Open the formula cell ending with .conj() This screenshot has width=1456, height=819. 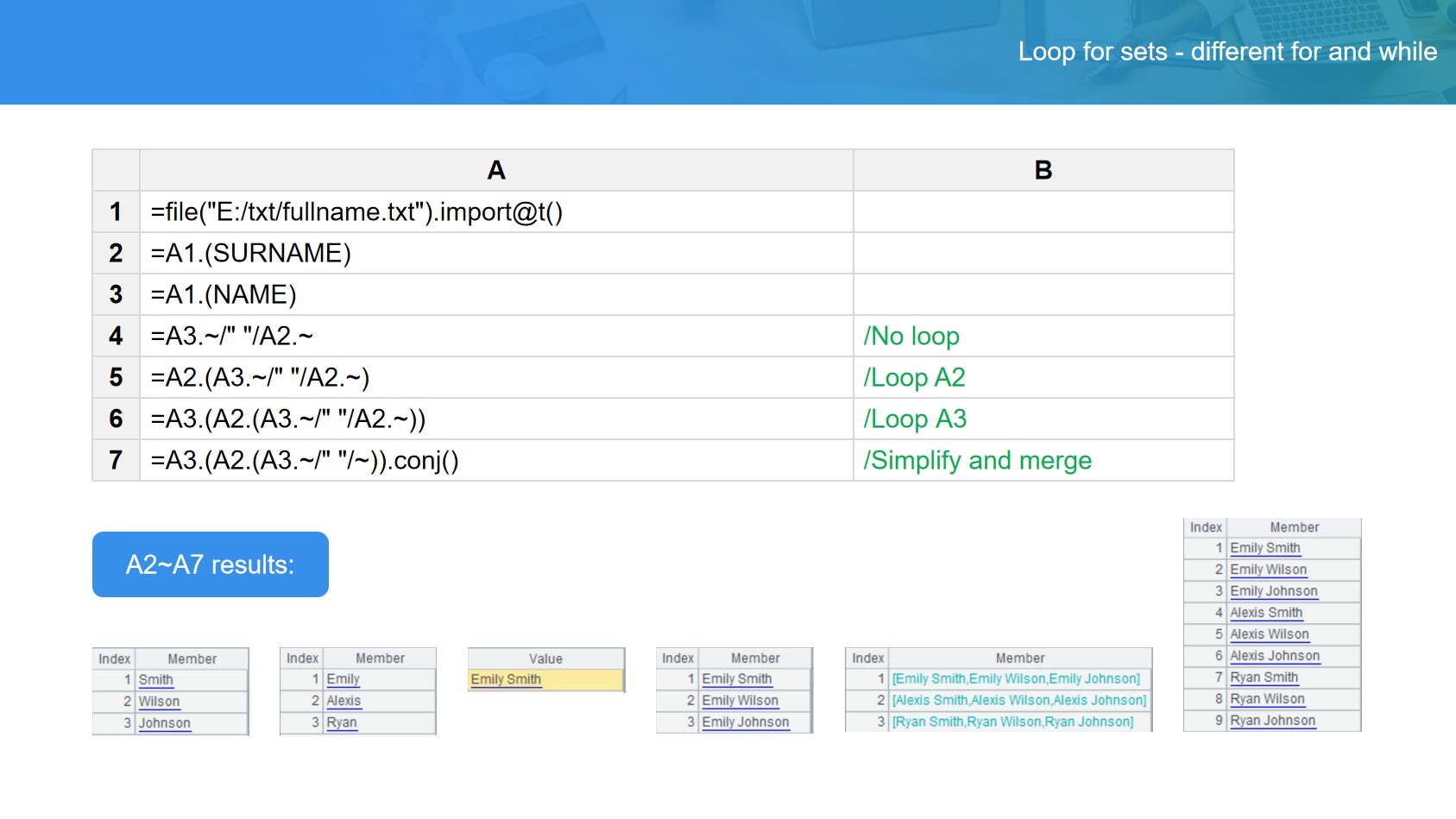coord(305,461)
